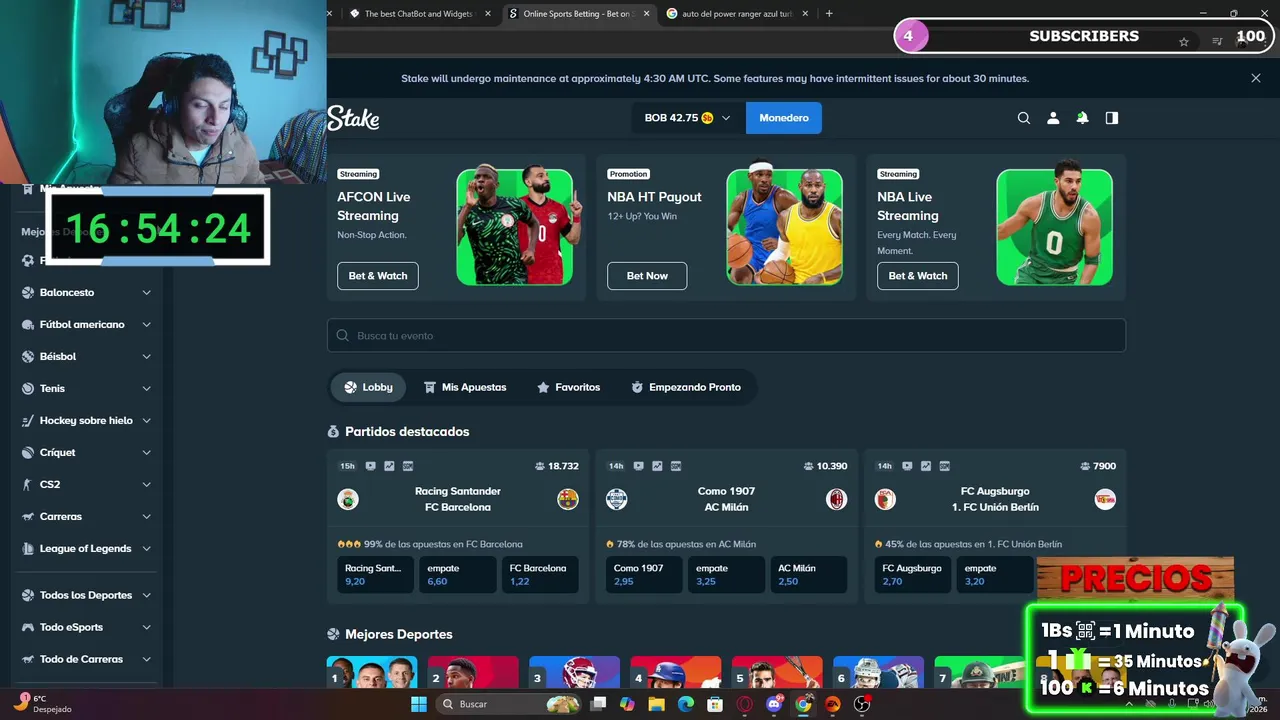The height and width of the screenshot is (720, 1280).
Task: Toggle the right side panel icon
Action: [x=1111, y=118]
